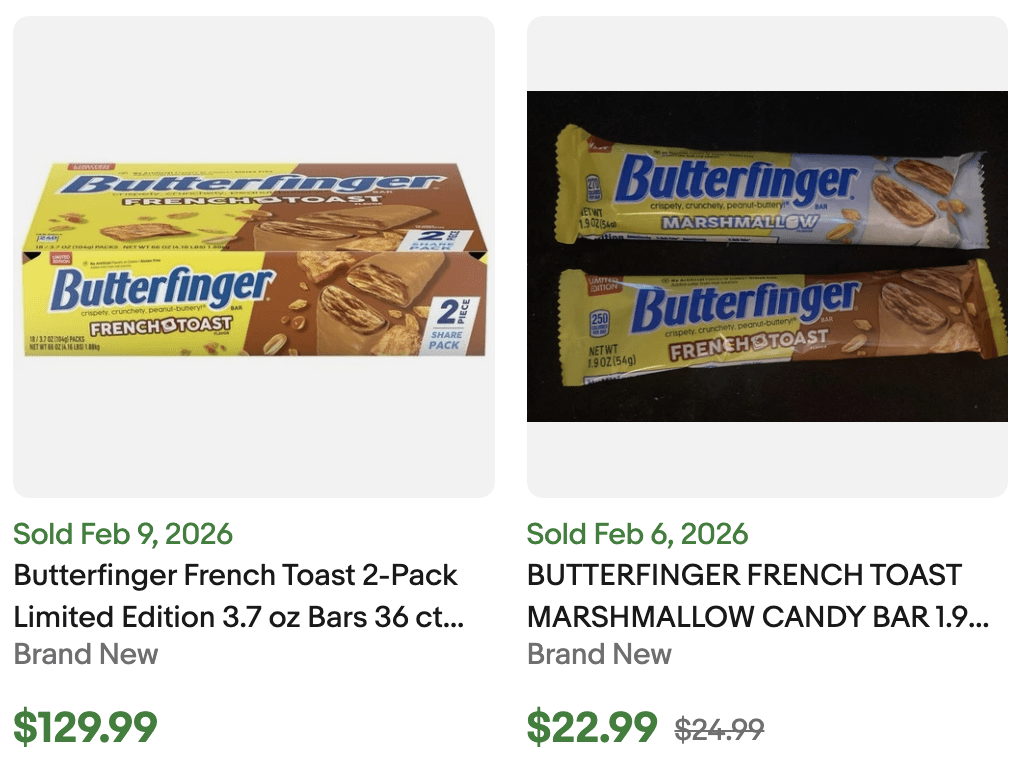
Task: Select the Sold Feb 9, 2026 label
Action: [122, 534]
